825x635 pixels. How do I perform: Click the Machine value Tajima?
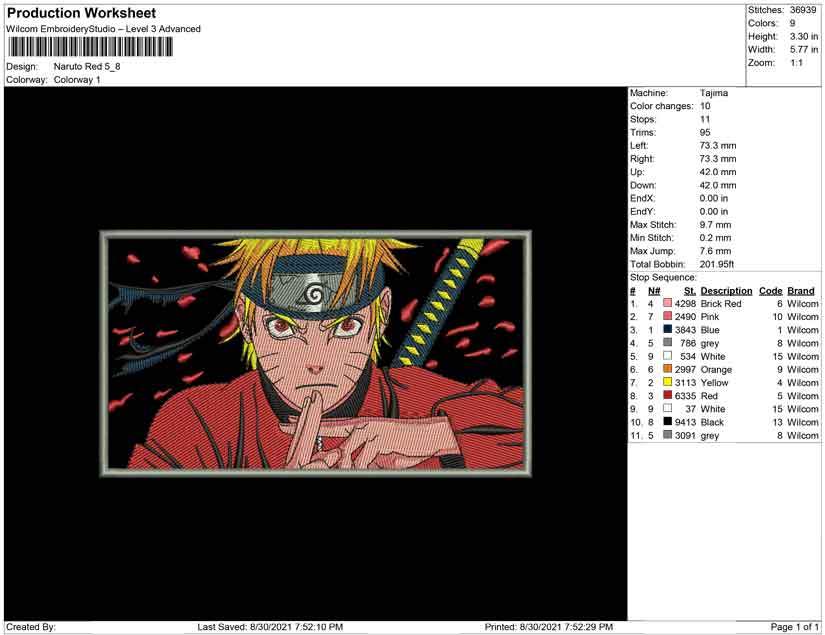click(713, 93)
